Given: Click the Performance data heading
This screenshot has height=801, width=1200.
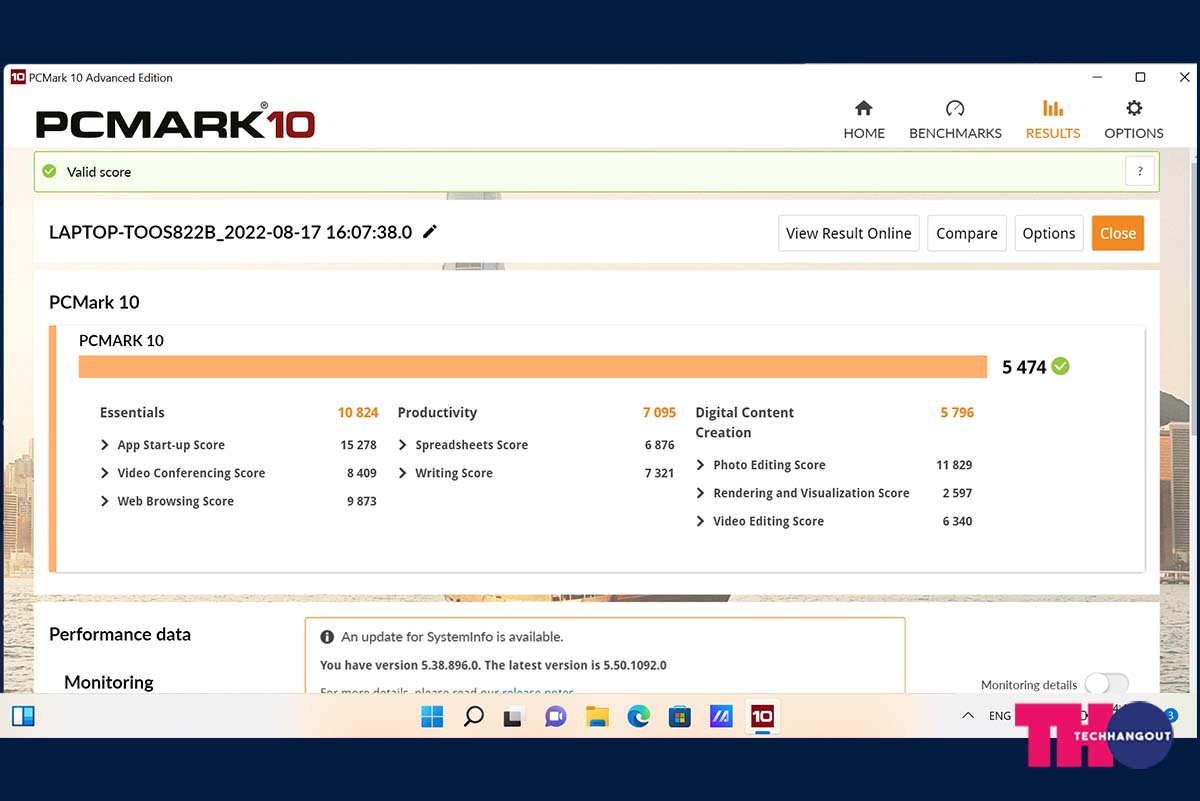Looking at the screenshot, I should [120, 634].
